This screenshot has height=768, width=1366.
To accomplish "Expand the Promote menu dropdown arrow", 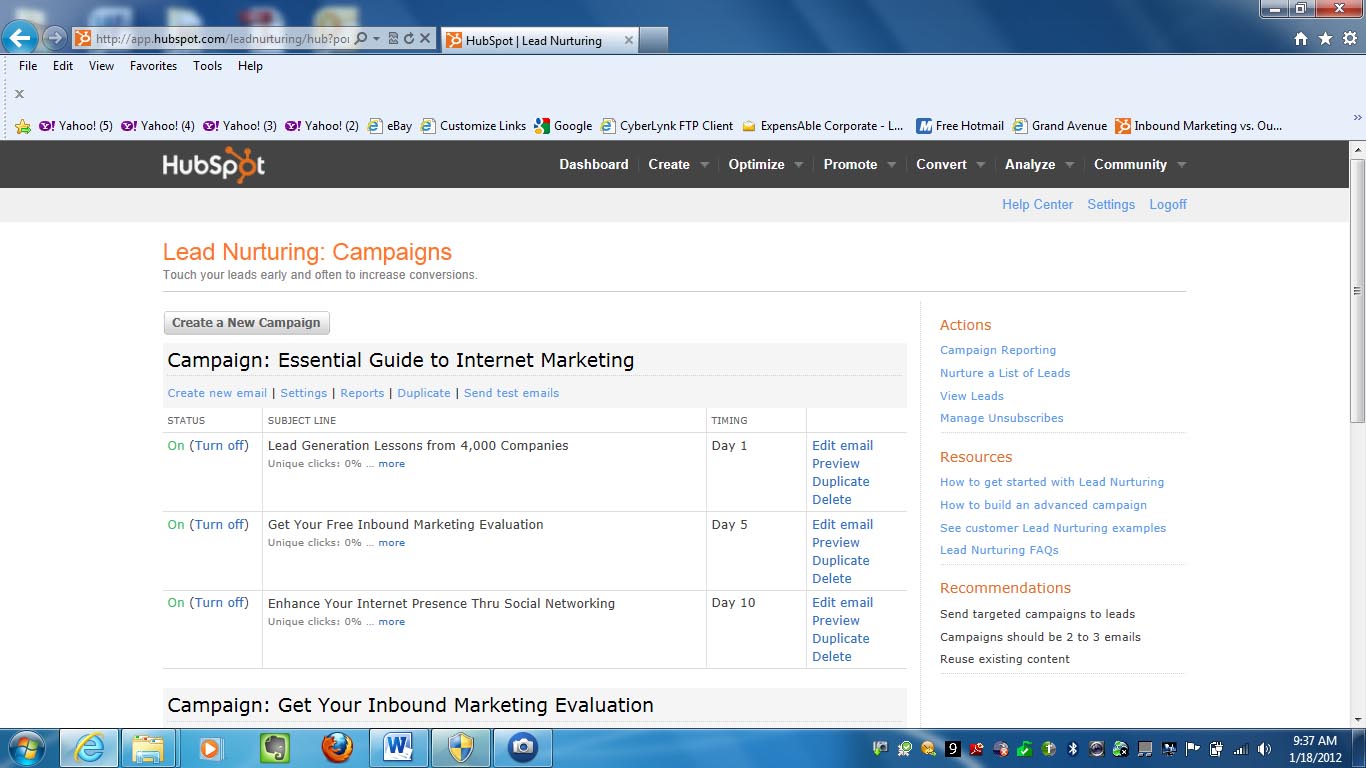I will [x=892, y=165].
